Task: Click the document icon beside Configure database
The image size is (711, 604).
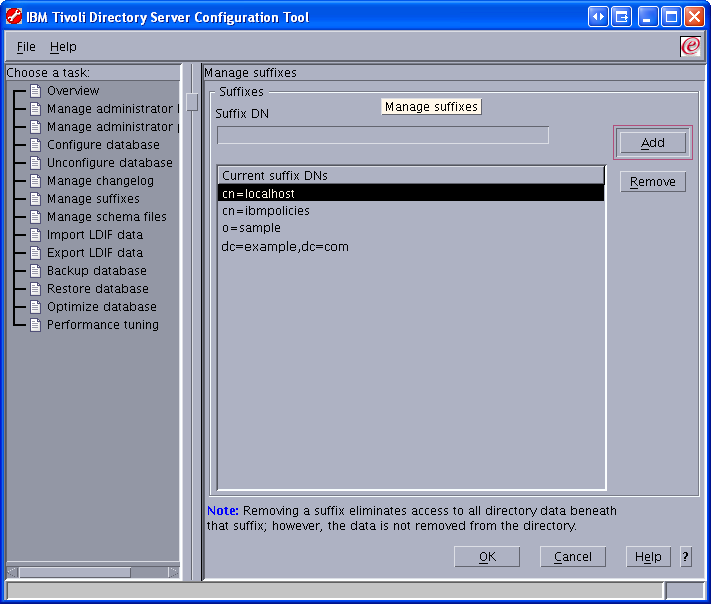Action: click(x=35, y=145)
